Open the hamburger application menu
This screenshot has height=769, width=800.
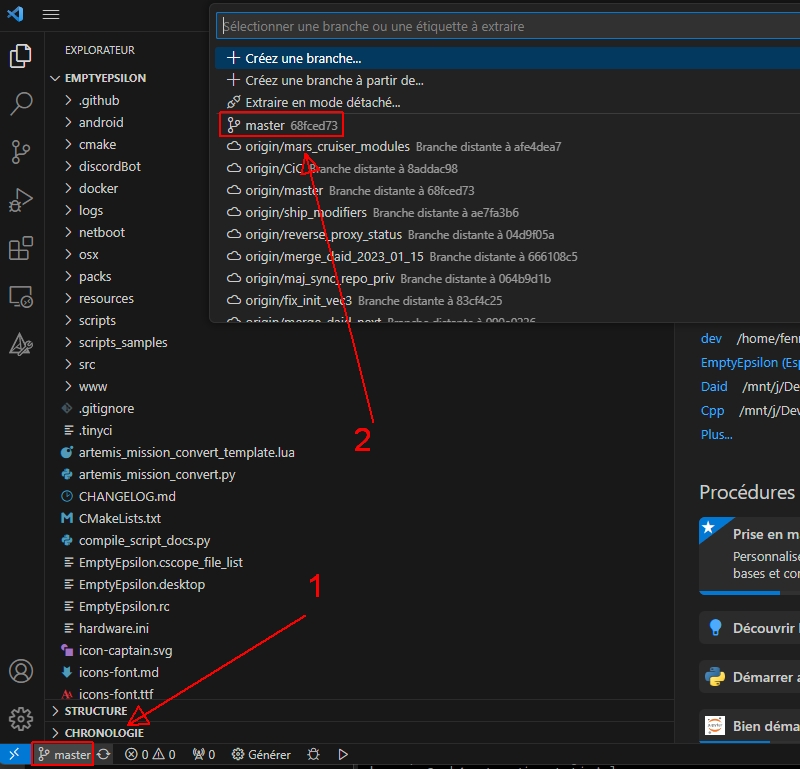pos(51,14)
